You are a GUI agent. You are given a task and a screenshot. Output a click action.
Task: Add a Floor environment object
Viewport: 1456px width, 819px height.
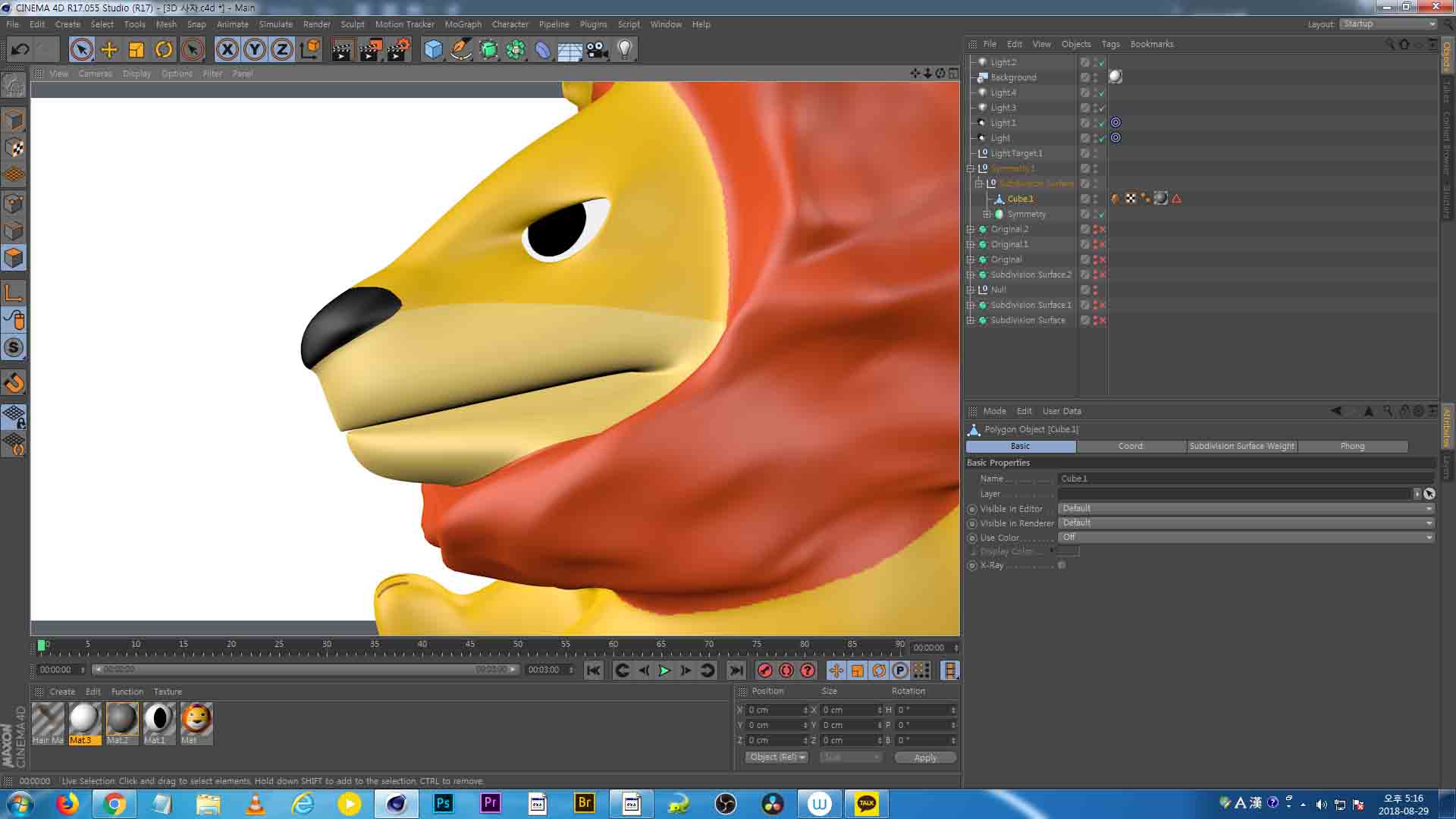(570, 50)
